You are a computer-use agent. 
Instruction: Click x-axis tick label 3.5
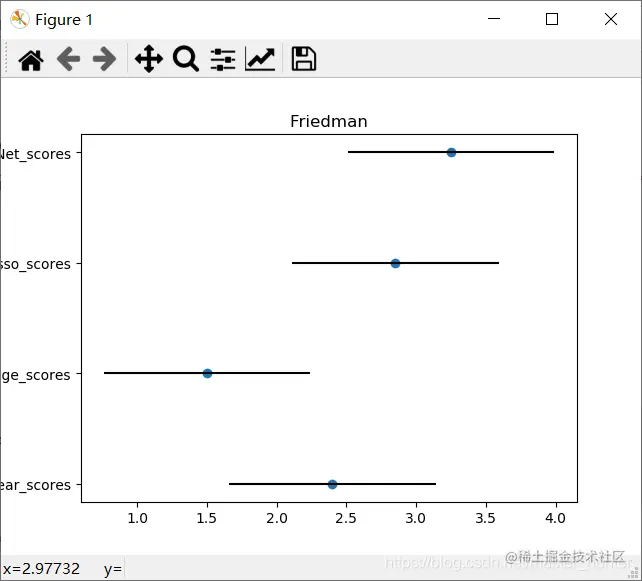(486, 518)
